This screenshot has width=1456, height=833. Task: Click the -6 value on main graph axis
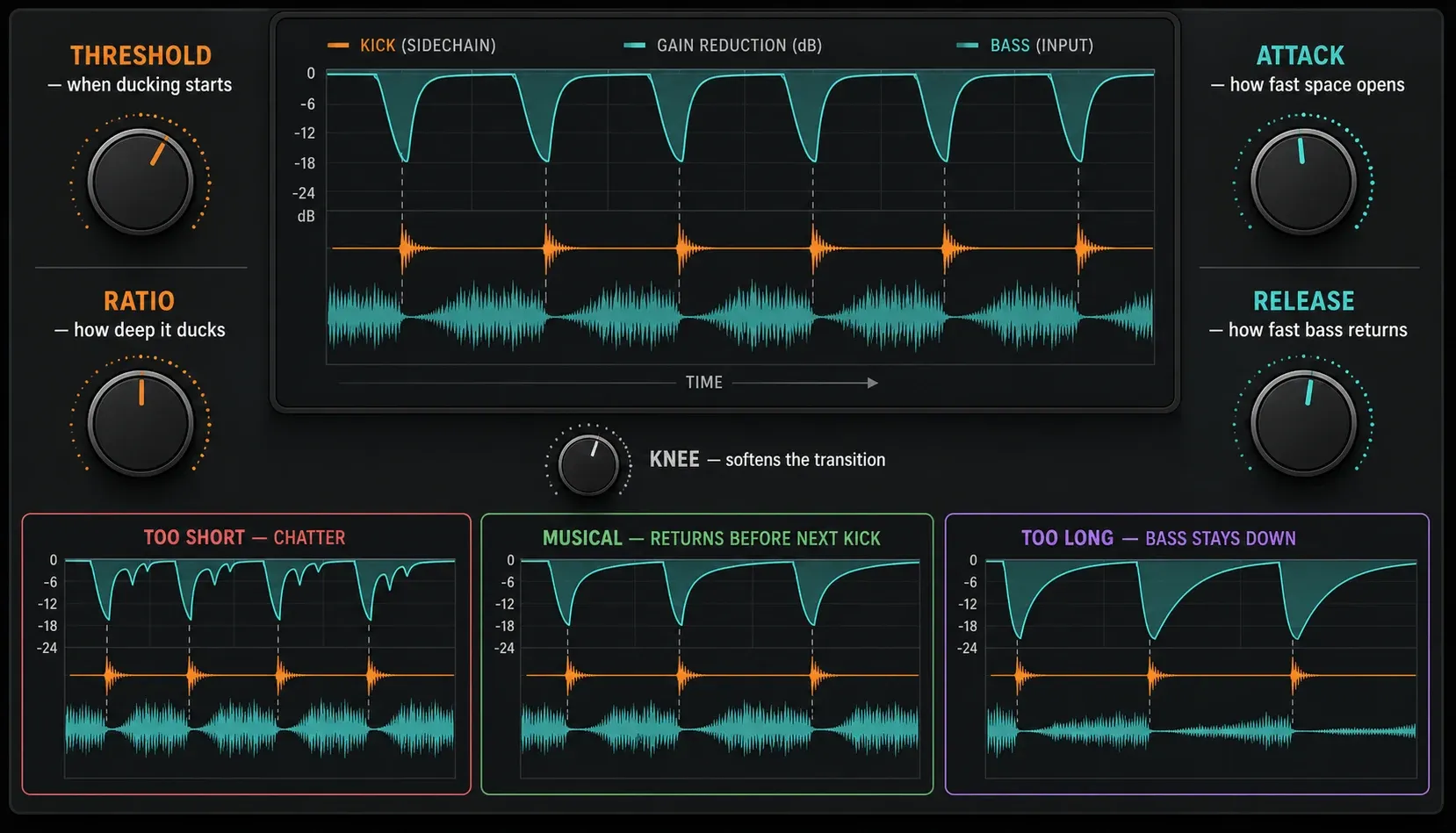[307, 104]
